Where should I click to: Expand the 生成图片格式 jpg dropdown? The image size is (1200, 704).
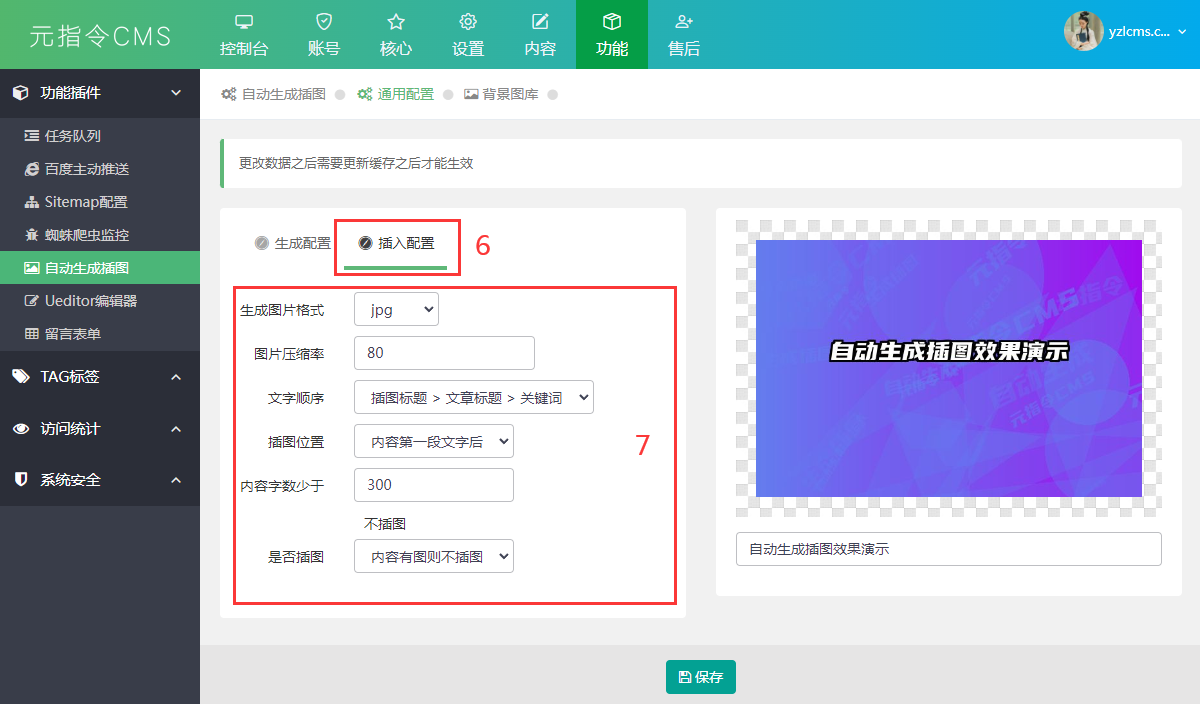[x=396, y=310]
